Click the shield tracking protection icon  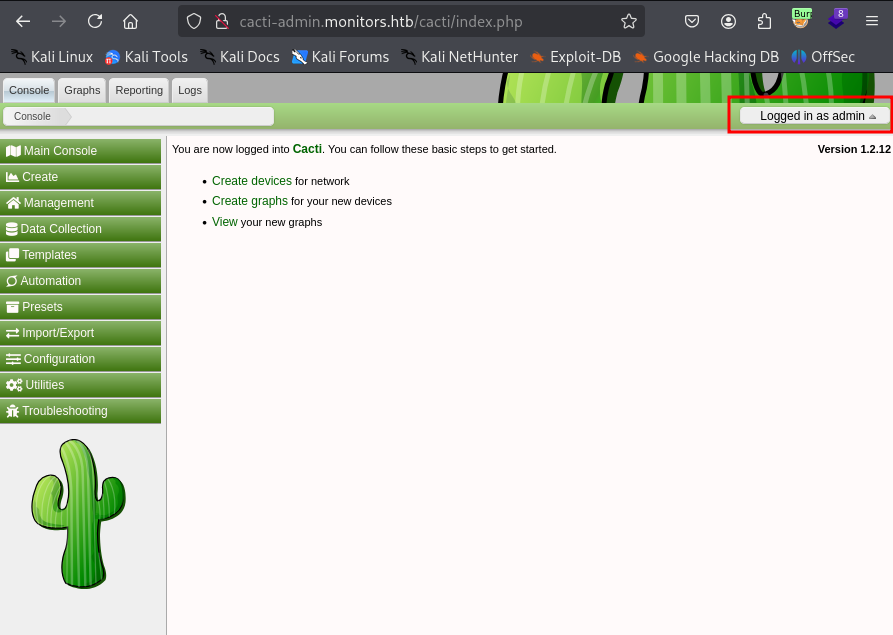click(x=194, y=22)
